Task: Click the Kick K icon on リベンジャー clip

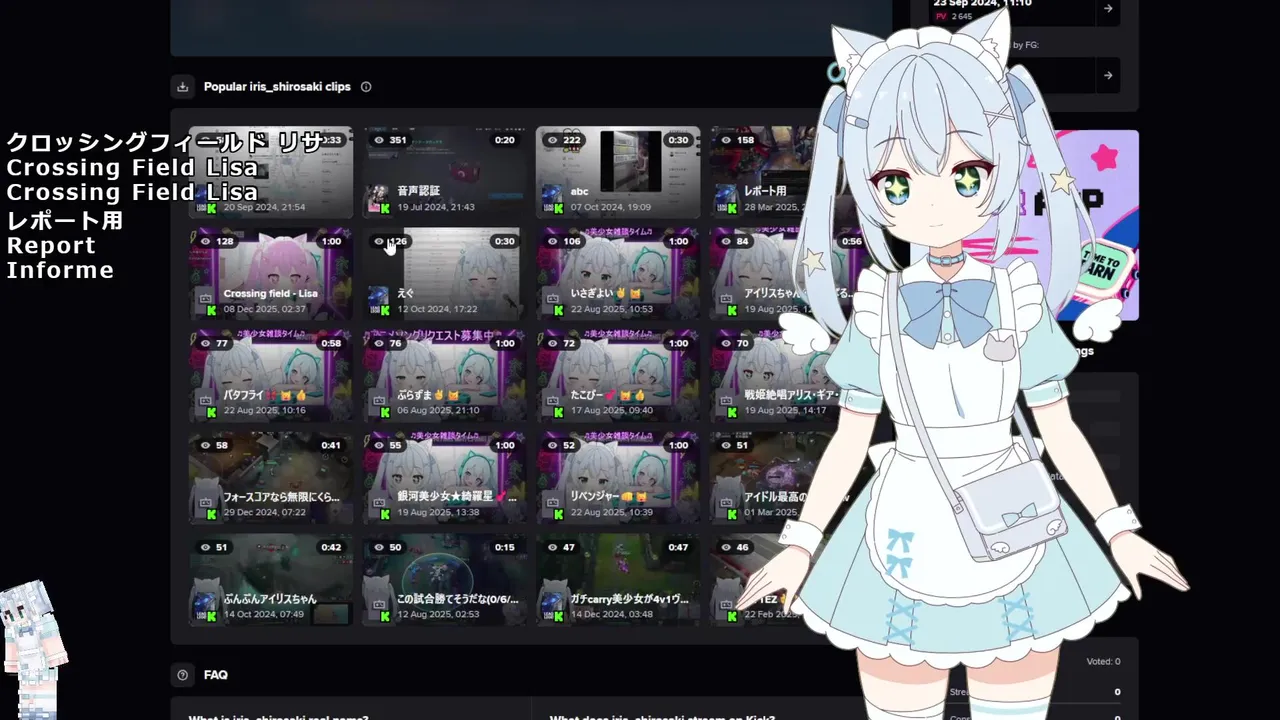Action: click(558, 514)
